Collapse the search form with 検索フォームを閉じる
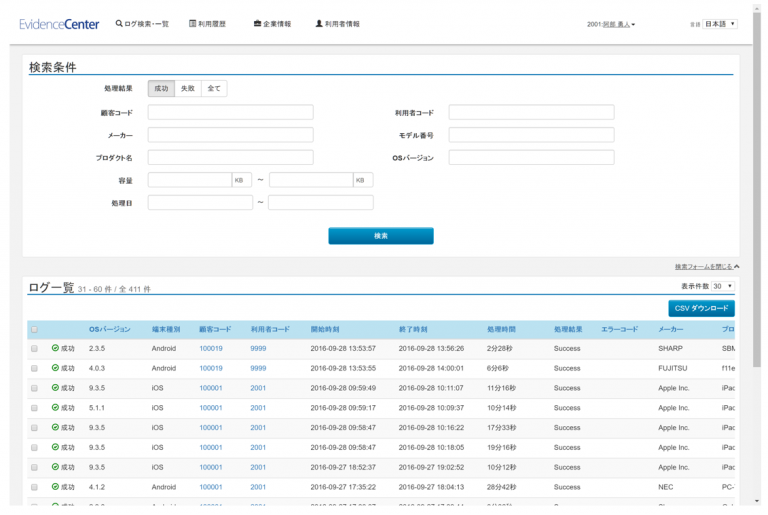This screenshot has height=515, width=768. [x=706, y=267]
